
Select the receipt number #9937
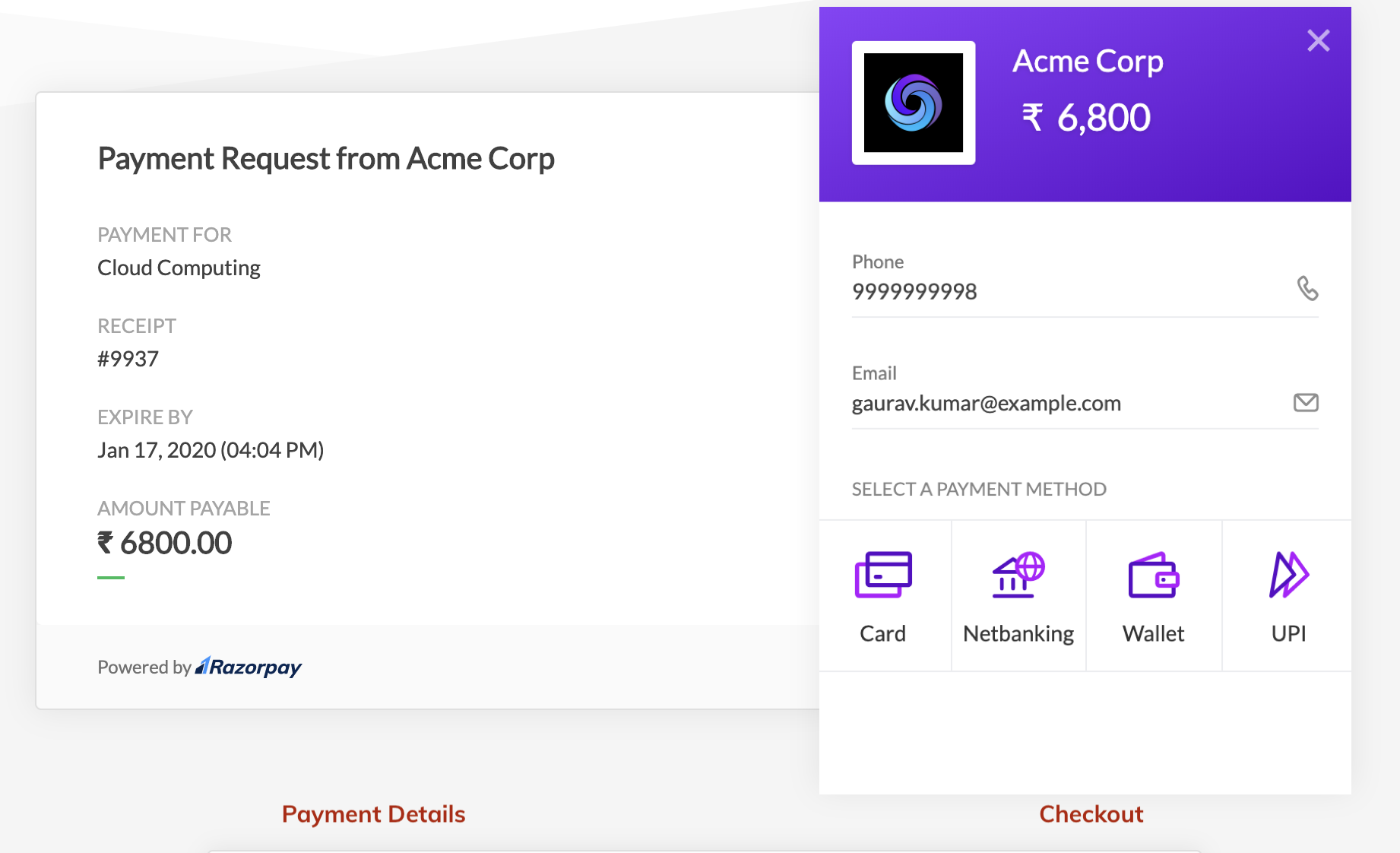pyautogui.click(x=128, y=358)
